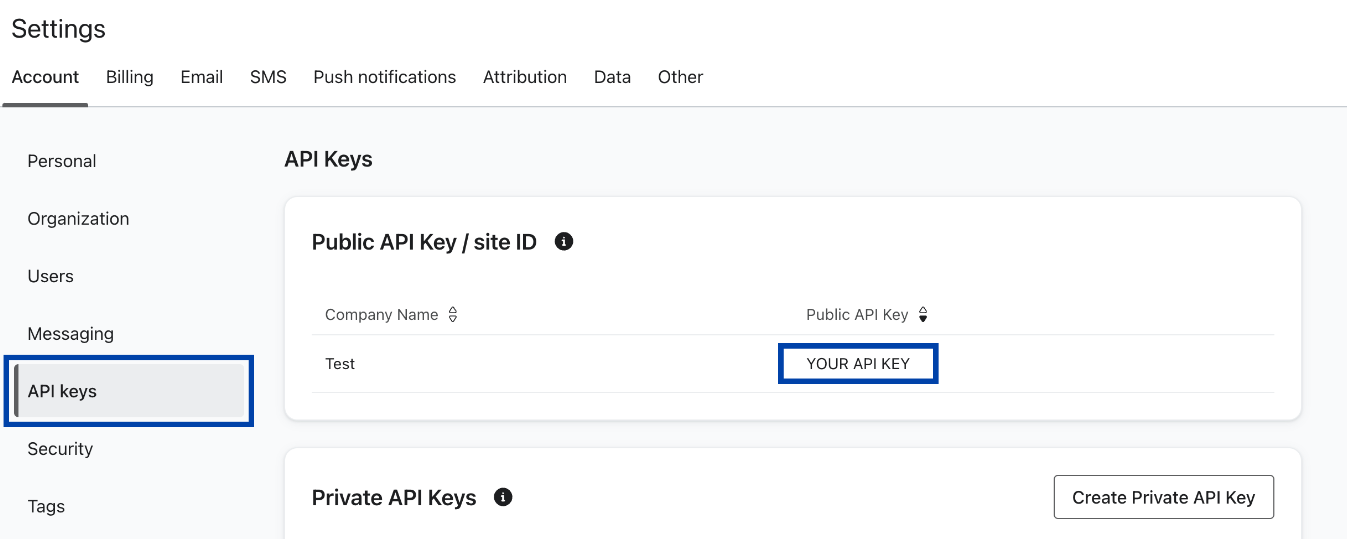Screen dimensions: 1347x539
Task: Open Messaging in the sidebar
Action: [70, 333]
